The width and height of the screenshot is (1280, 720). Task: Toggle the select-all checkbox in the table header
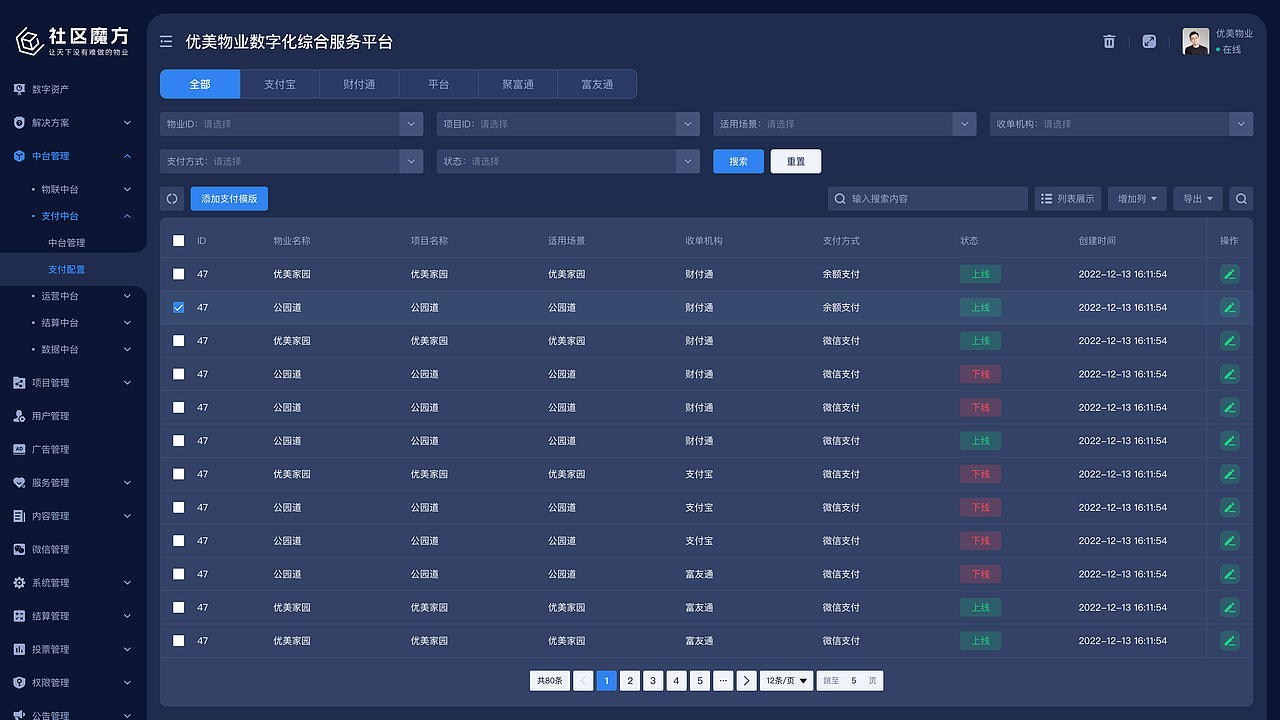pos(178,240)
